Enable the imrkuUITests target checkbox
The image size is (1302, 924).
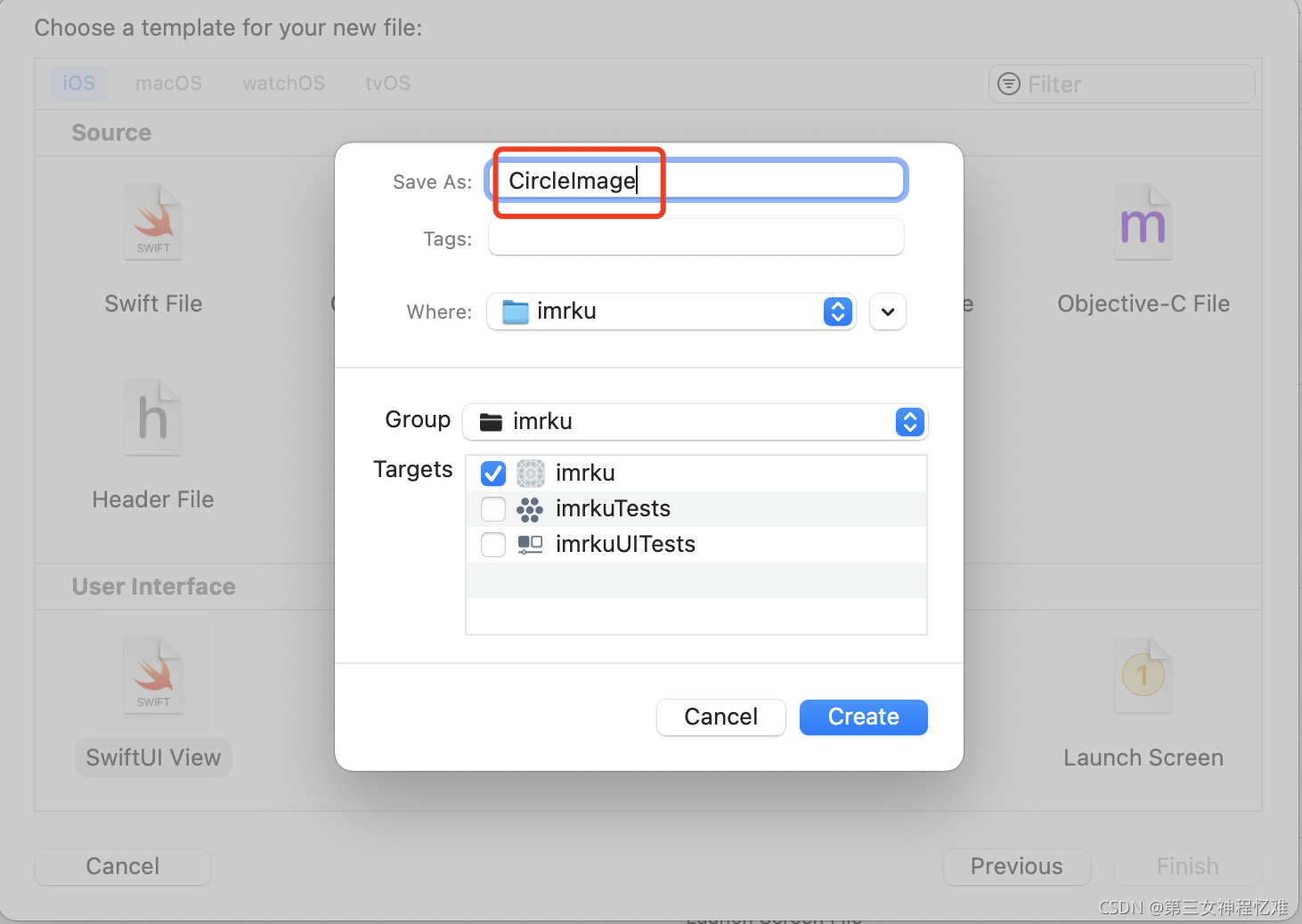[x=493, y=544]
